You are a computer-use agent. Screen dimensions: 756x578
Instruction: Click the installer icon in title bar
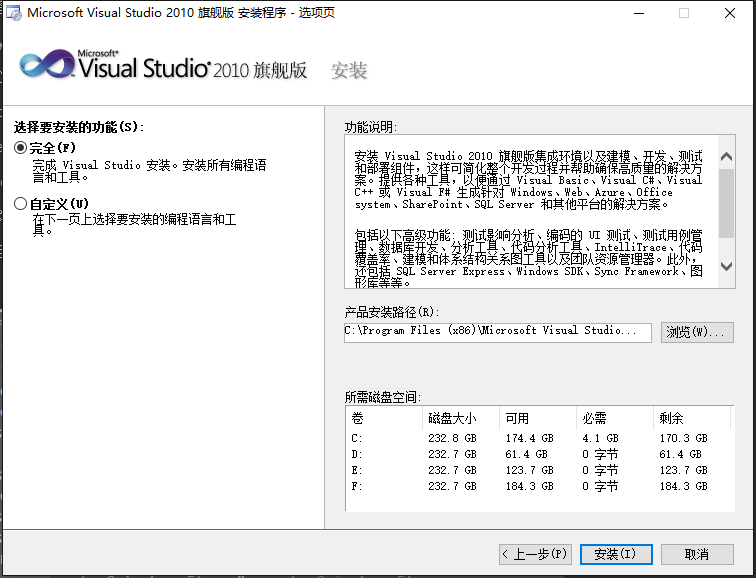pos(14,13)
